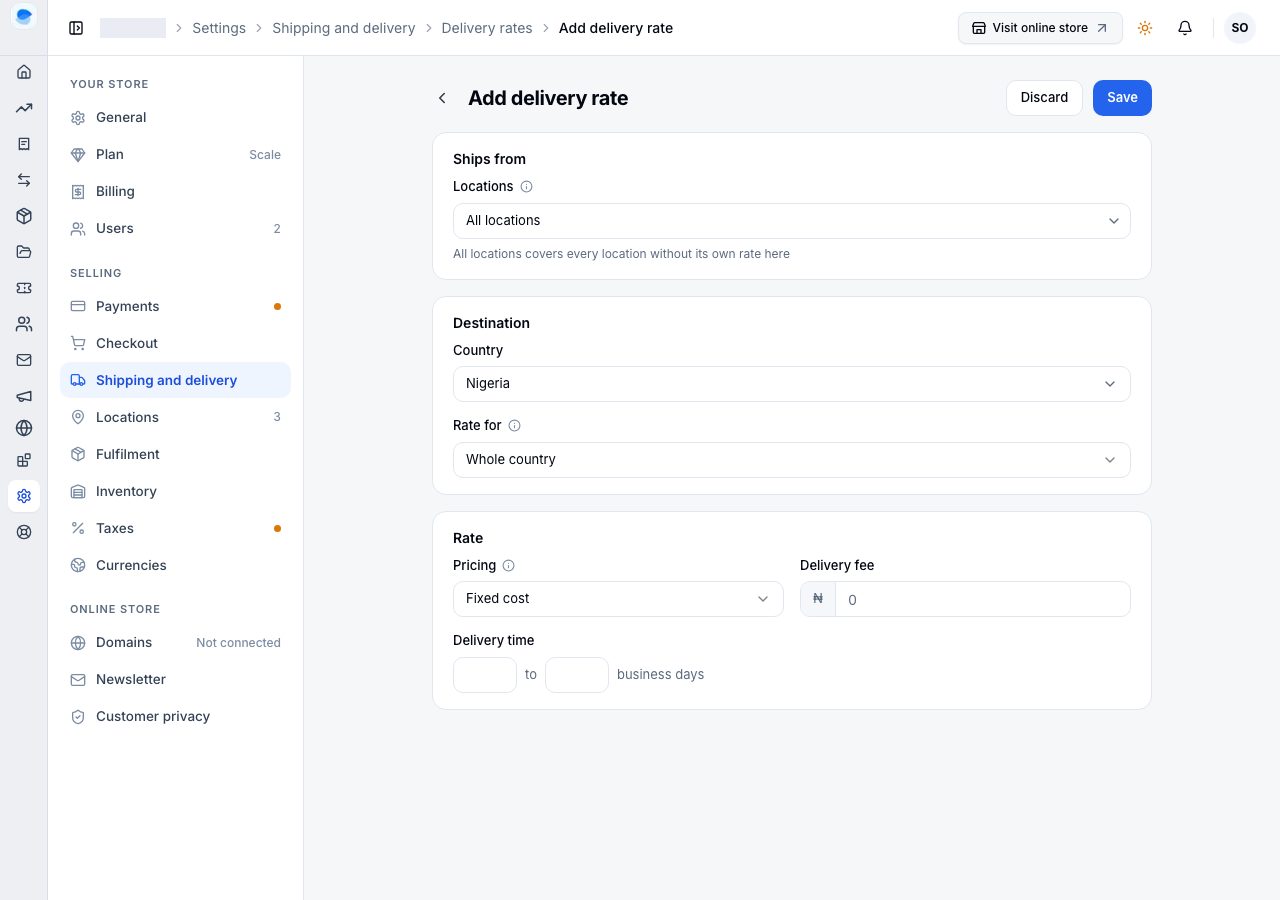The height and width of the screenshot is (900, 1280).
Task: Select Billing in the settings sidebar
Action: [176, 191]
